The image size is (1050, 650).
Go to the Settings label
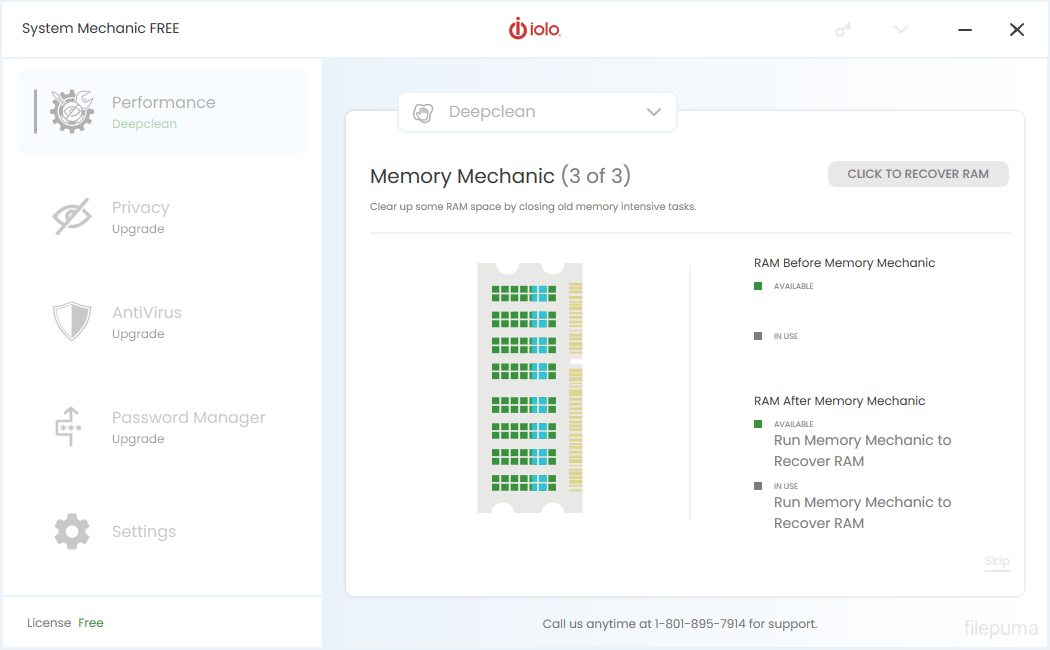coord(144,532)
